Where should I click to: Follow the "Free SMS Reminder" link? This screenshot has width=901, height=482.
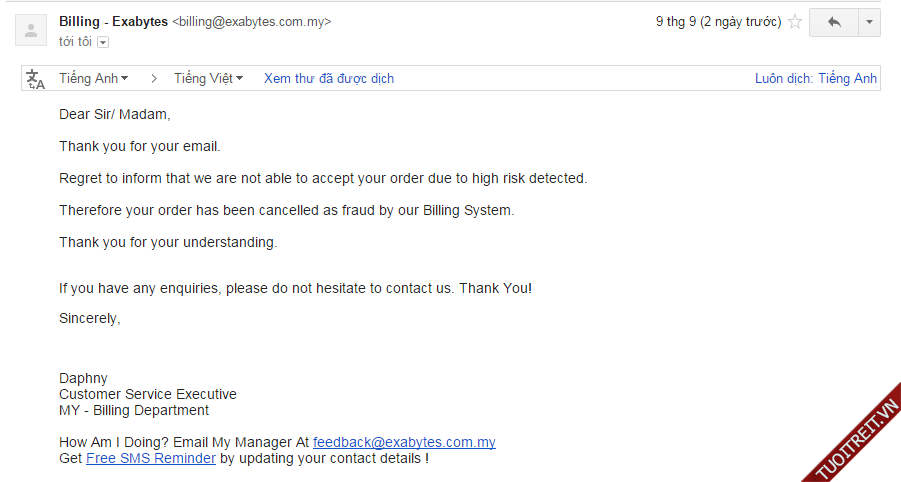coord(151,458)
